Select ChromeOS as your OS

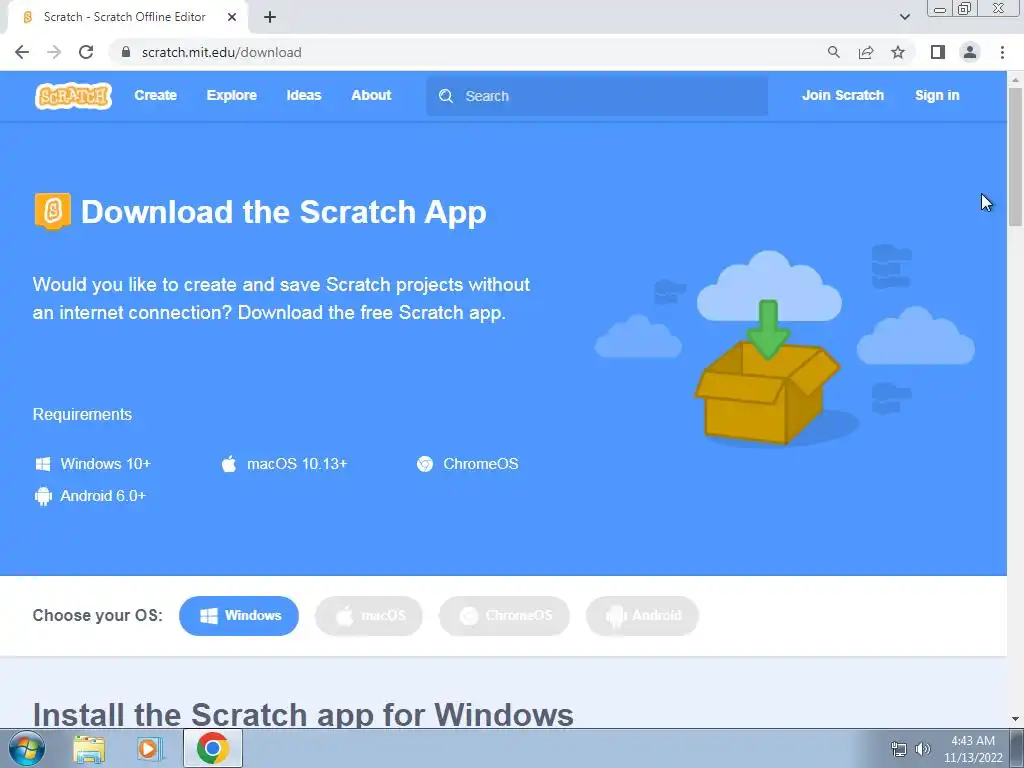click(x=504, y=616)
